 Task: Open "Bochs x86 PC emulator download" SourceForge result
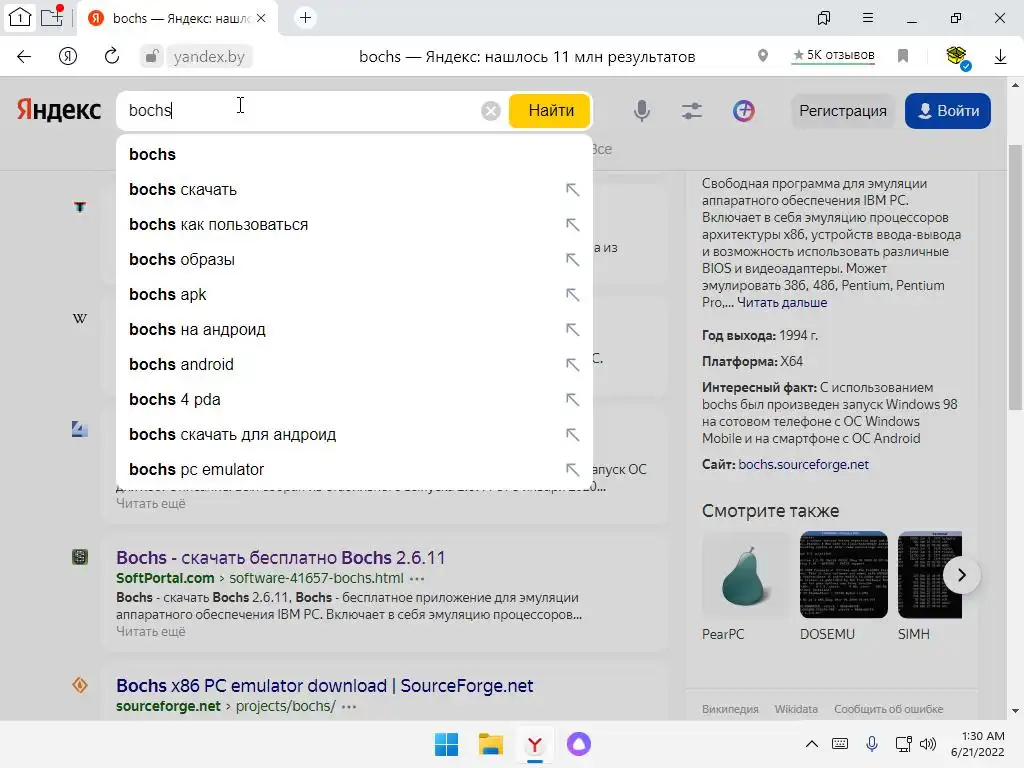point(325,686)
